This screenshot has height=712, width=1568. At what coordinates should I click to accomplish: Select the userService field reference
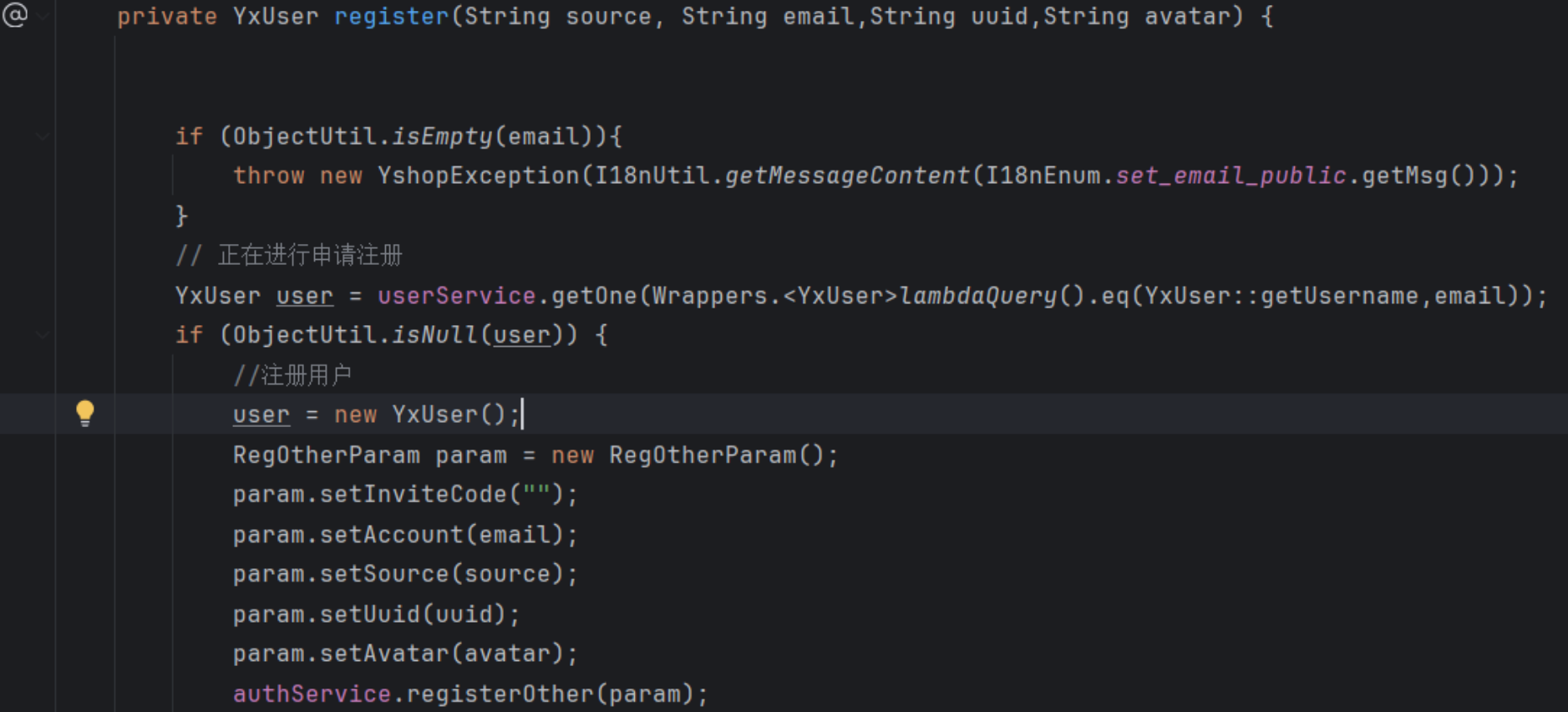tap(456, 296)
